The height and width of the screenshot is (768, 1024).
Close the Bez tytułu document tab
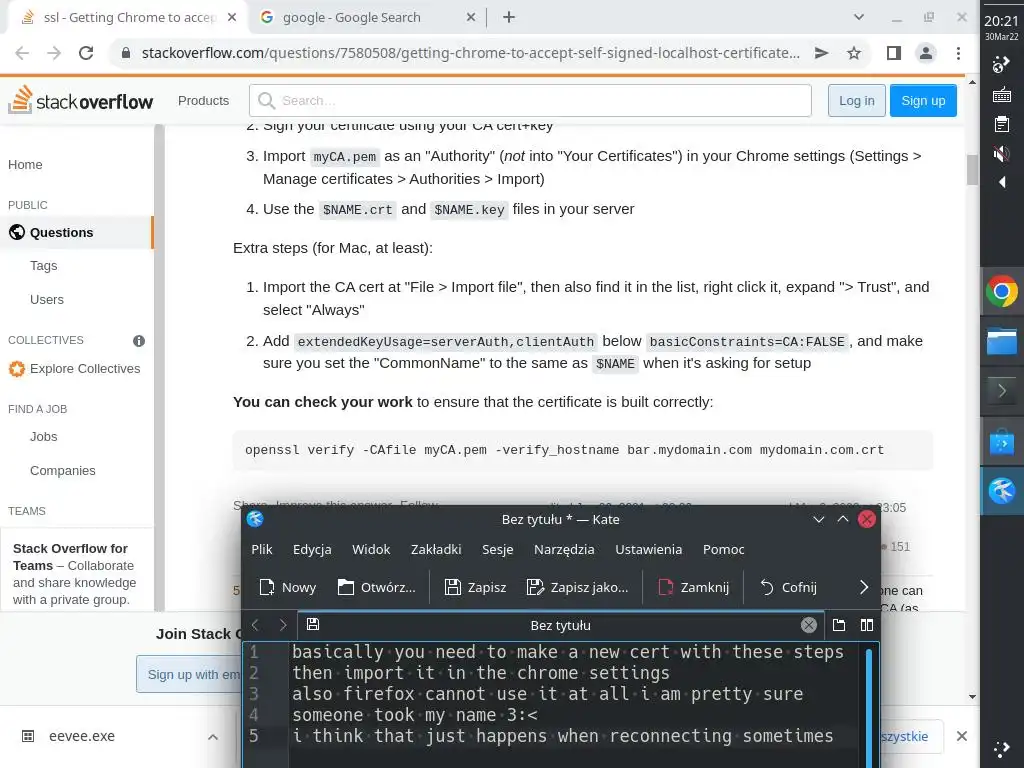coord(808,625)
